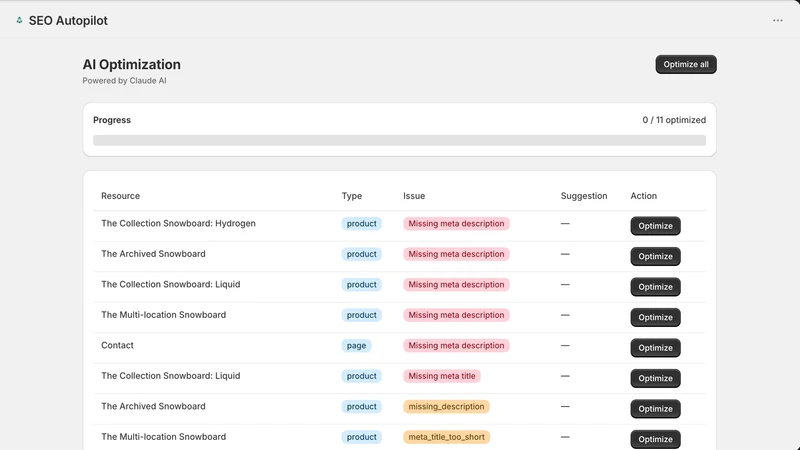Optimize The Collection Snowboard: Hydrogen row
Image resolution: width=800 pixels, height=450 pixels.
(x=655, y=226)
